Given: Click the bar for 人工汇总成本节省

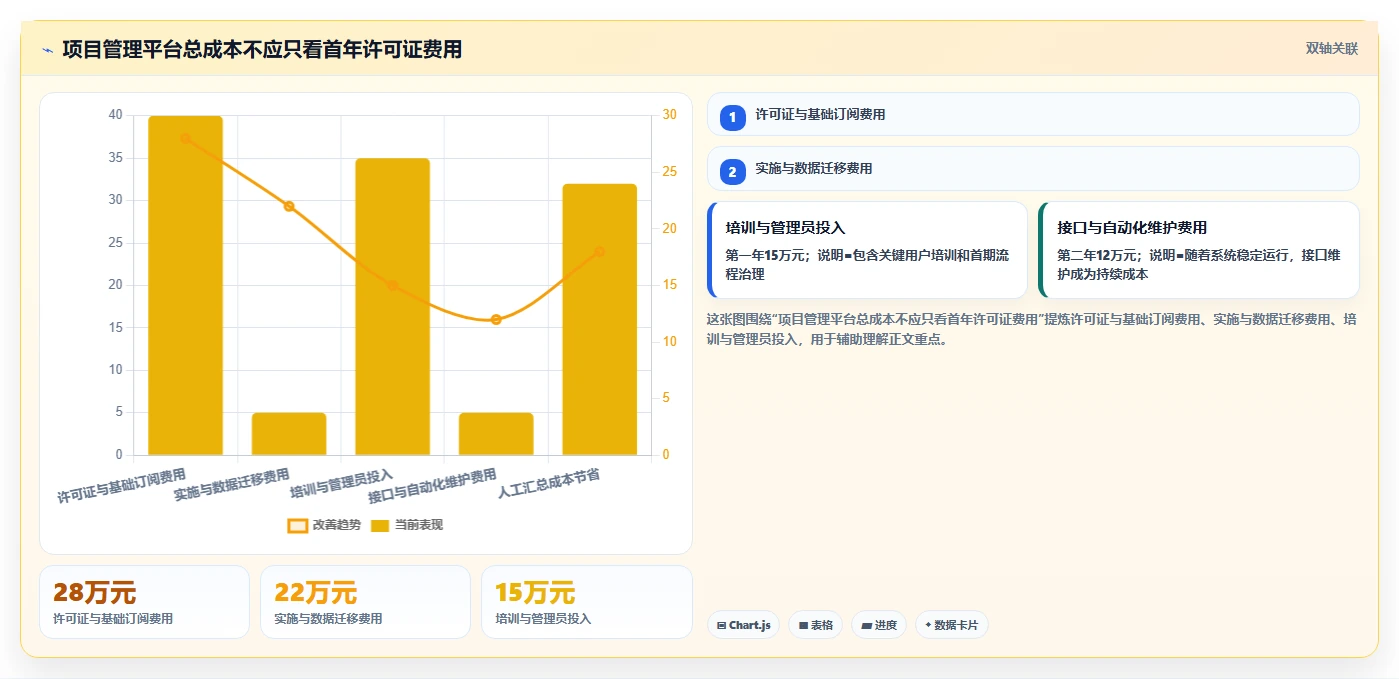Looking at the screenshot, I should click(600, 319).
